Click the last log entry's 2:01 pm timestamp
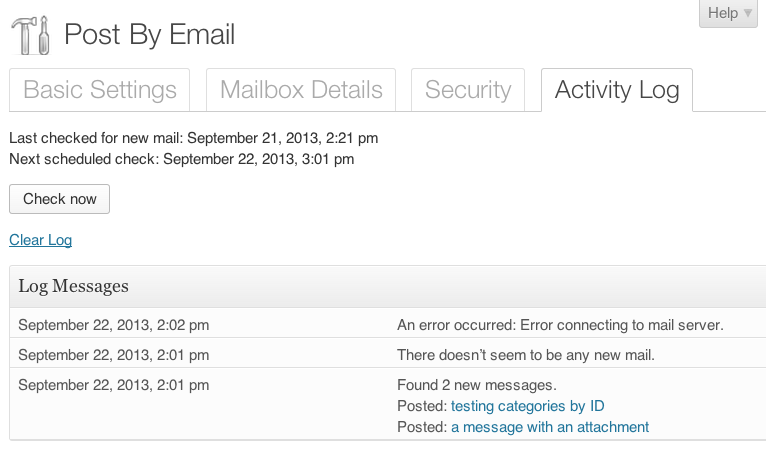The image size is (766, 453). point(114,385)
